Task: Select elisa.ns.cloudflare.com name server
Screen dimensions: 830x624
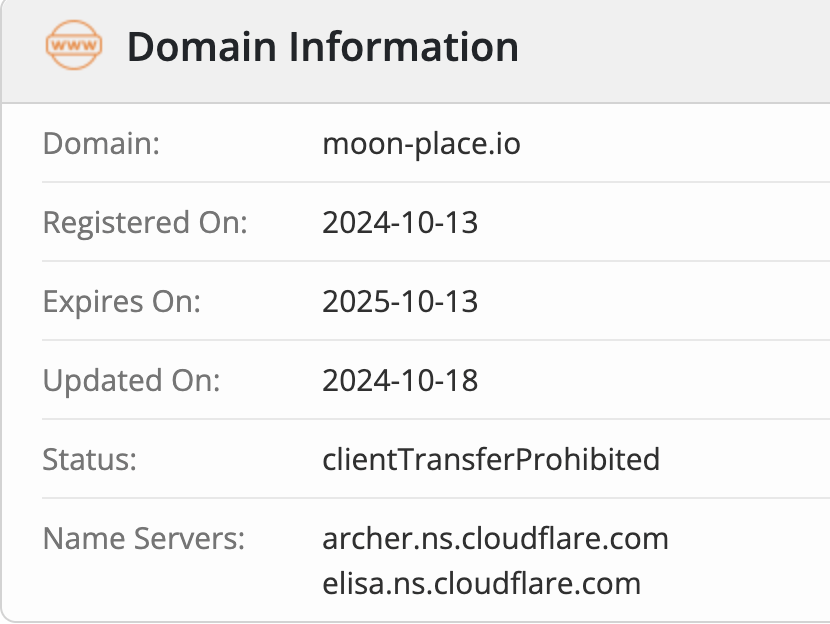Action: [x=482, y=583]
